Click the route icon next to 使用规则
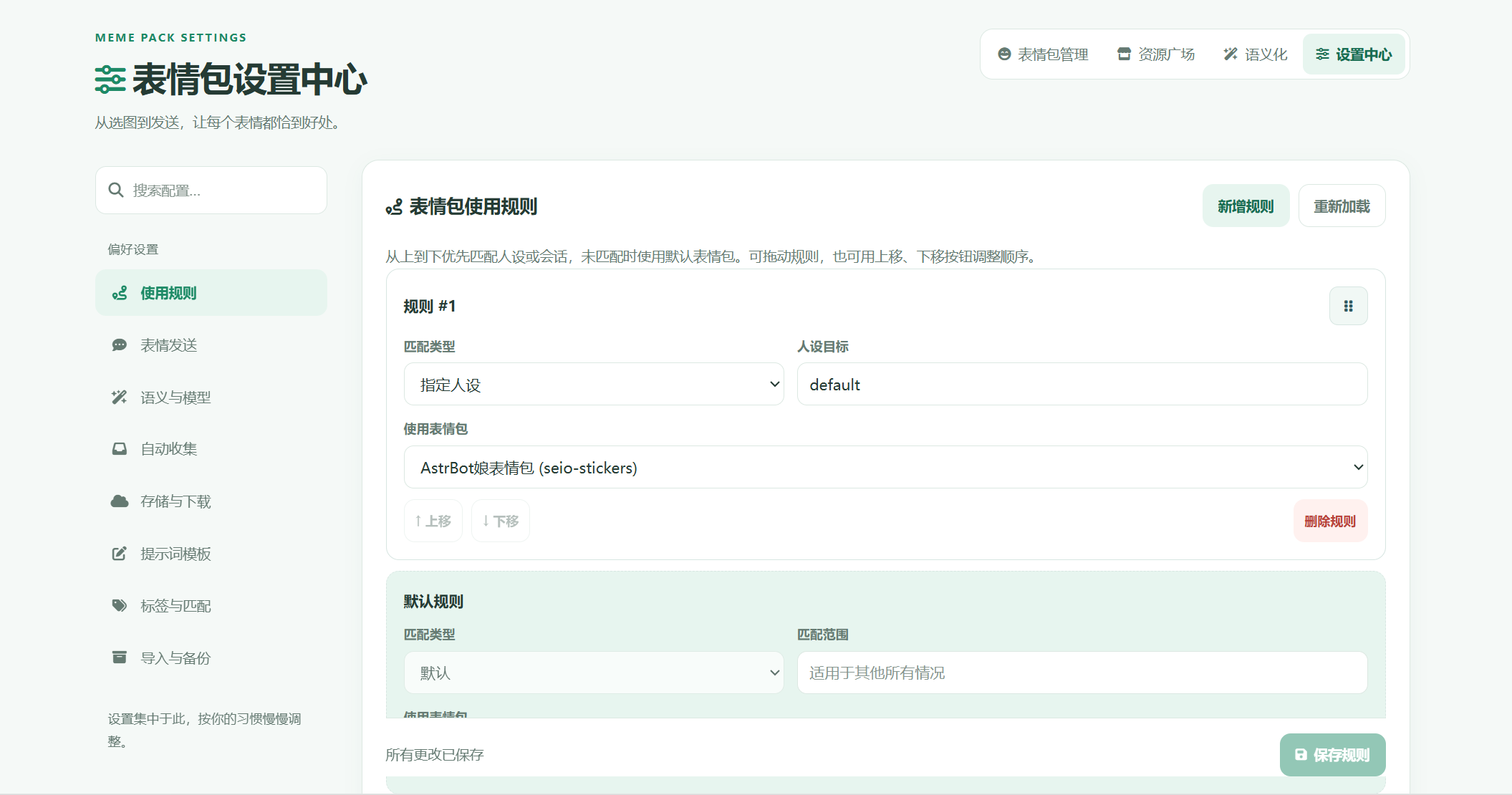 (120, 293)
